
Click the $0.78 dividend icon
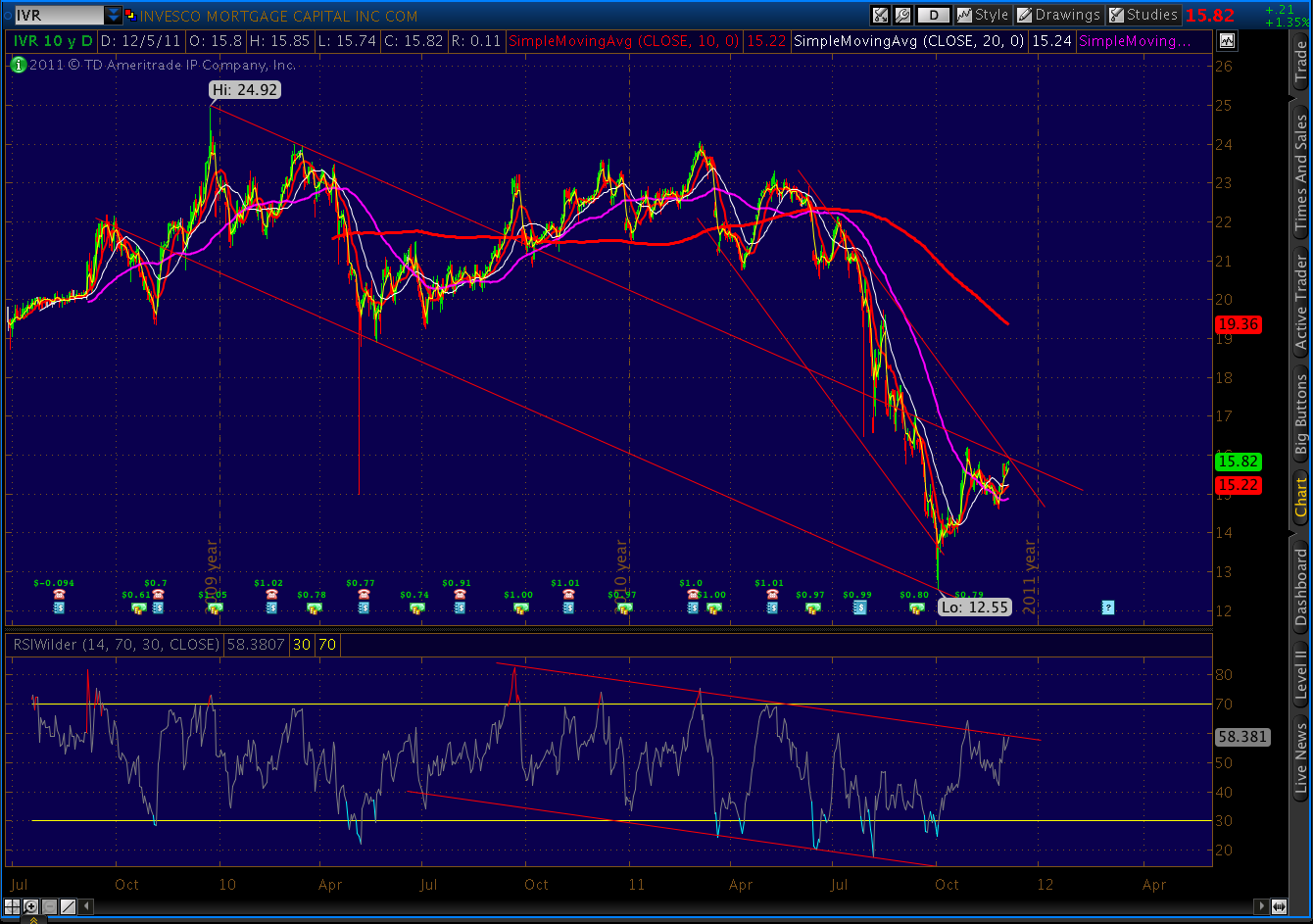click(x=313, y=608)
